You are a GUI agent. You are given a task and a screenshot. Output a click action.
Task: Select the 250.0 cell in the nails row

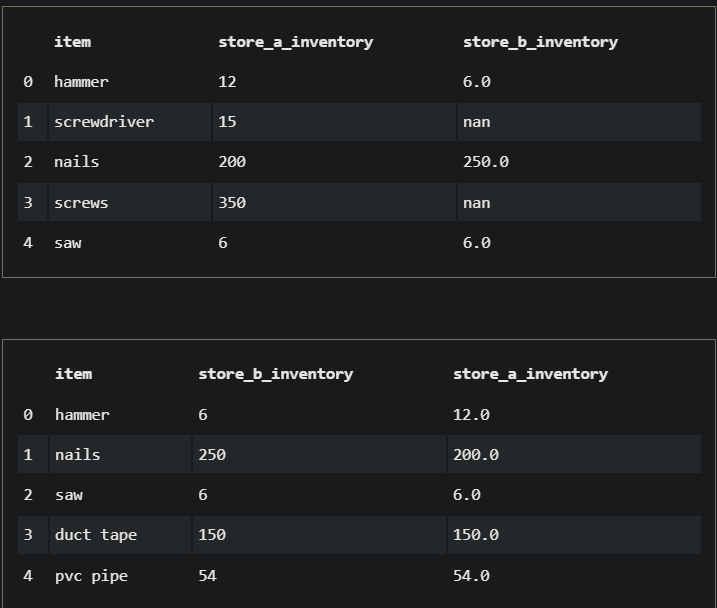[485, 162]
